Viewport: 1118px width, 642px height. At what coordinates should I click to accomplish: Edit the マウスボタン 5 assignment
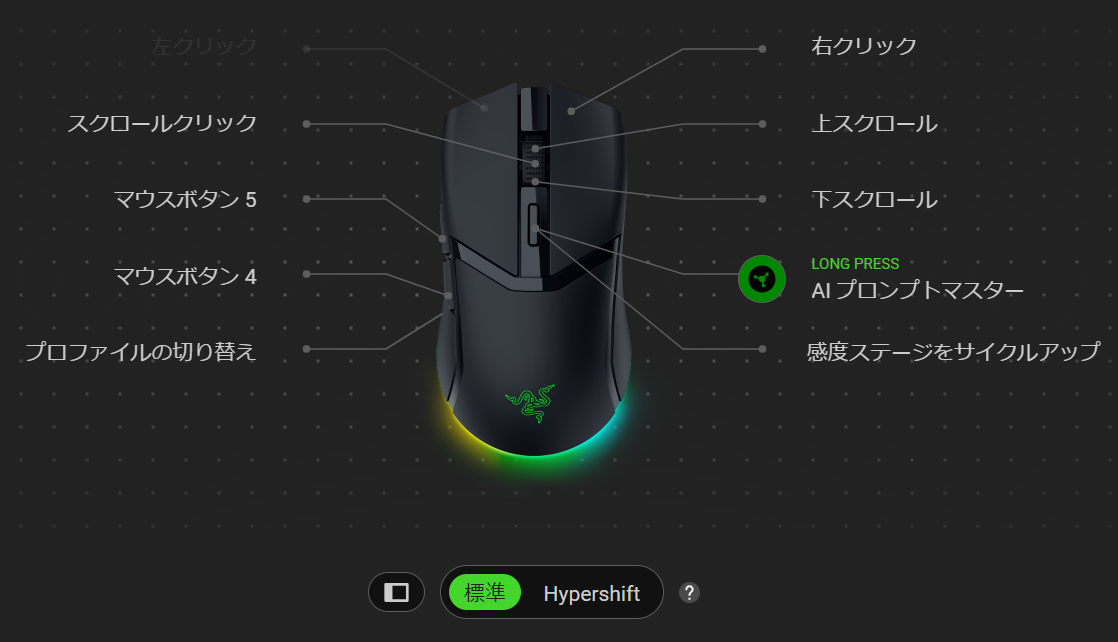(185, 200)
